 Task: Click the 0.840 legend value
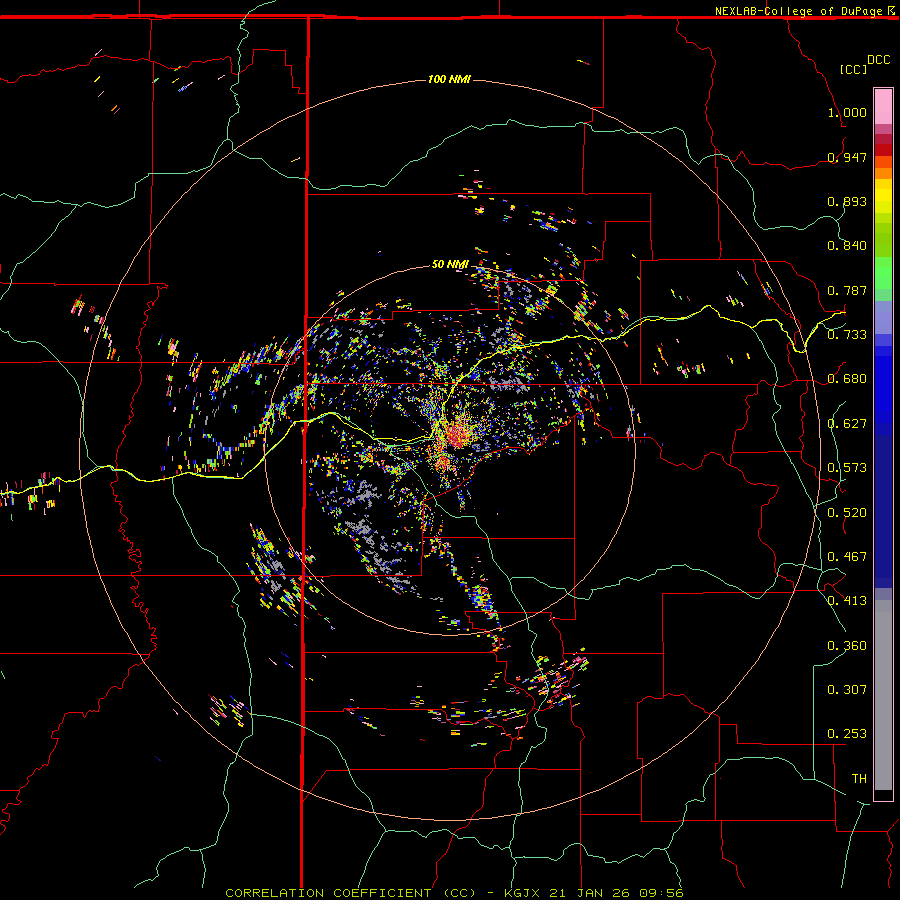pos(847,246)
